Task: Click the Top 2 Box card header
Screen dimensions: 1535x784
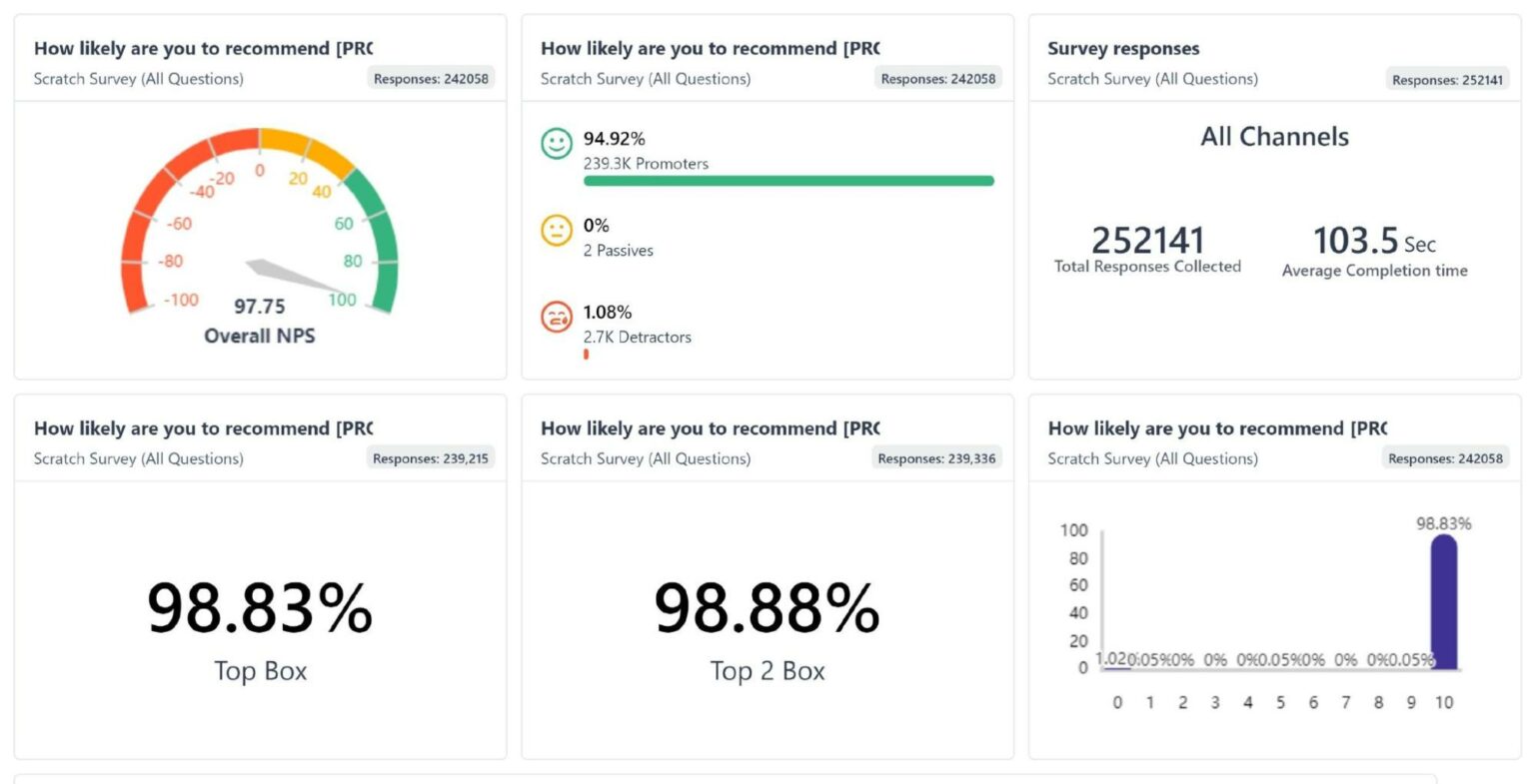Action: 712,427
